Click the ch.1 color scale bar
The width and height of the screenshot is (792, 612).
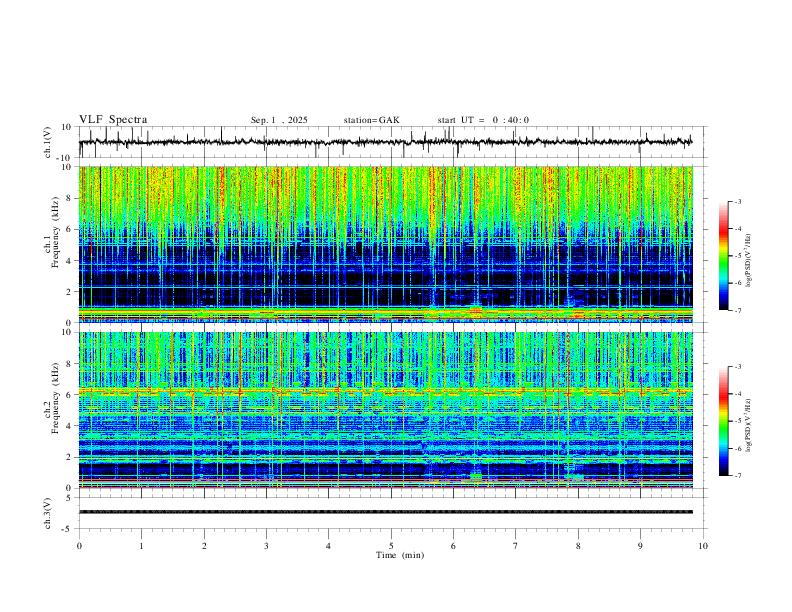point(724,256)
